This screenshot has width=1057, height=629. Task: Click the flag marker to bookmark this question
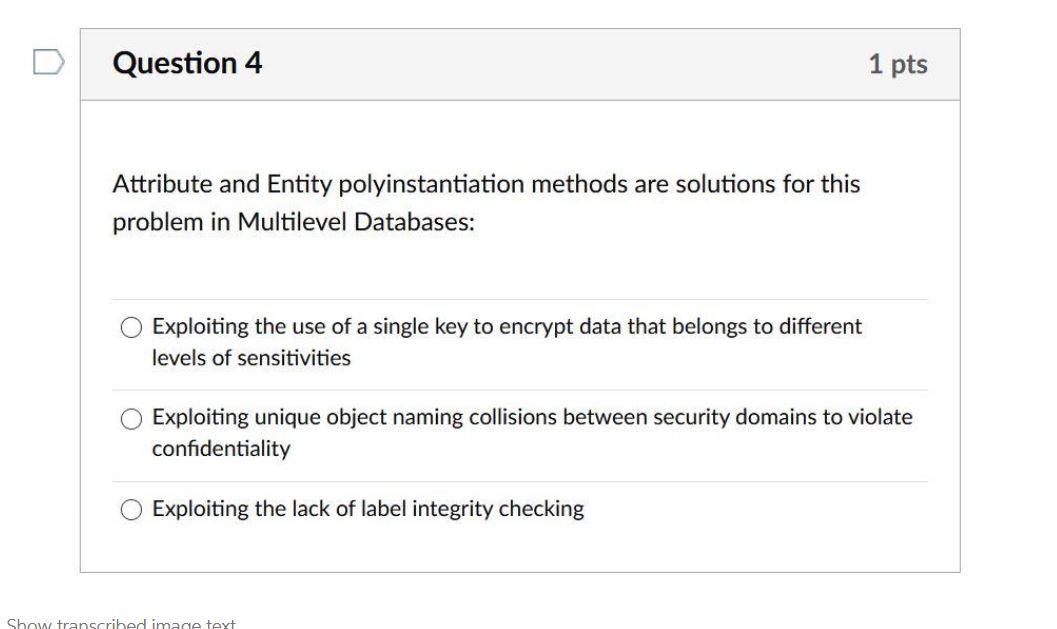click(x=45, y=62)
